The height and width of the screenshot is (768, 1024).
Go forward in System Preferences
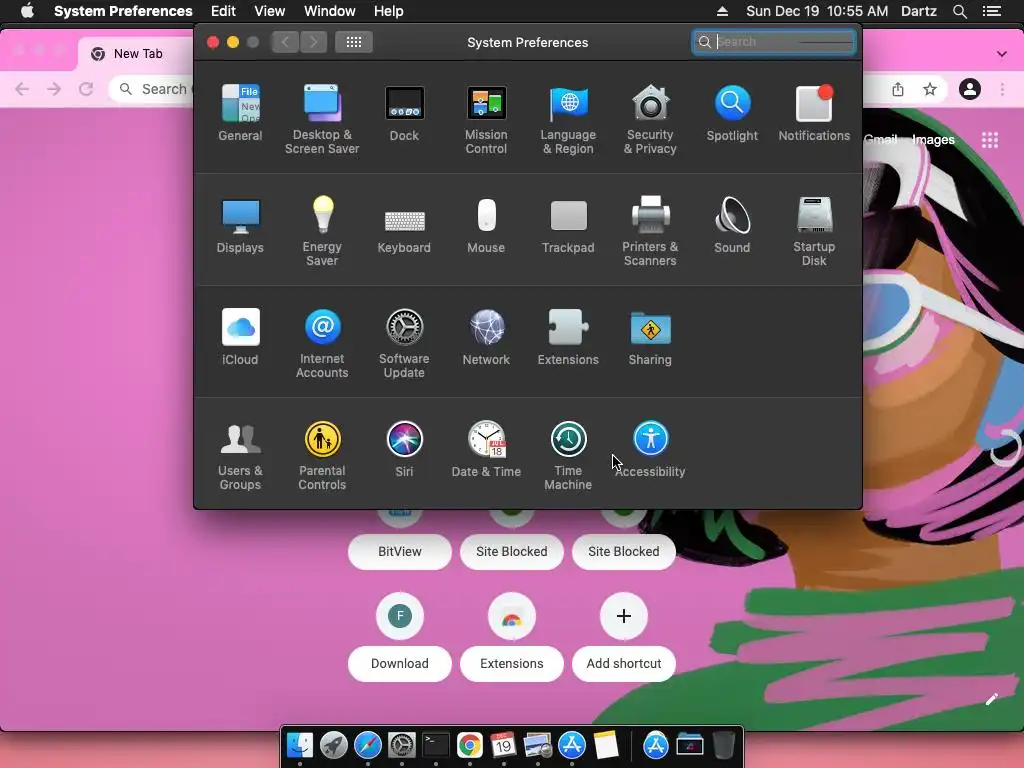pos(313,42)
